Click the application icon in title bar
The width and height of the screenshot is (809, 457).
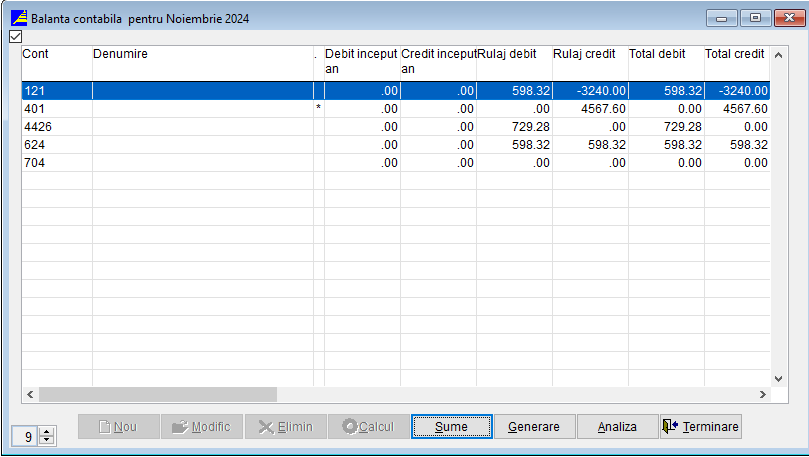[x=19, y=18]
